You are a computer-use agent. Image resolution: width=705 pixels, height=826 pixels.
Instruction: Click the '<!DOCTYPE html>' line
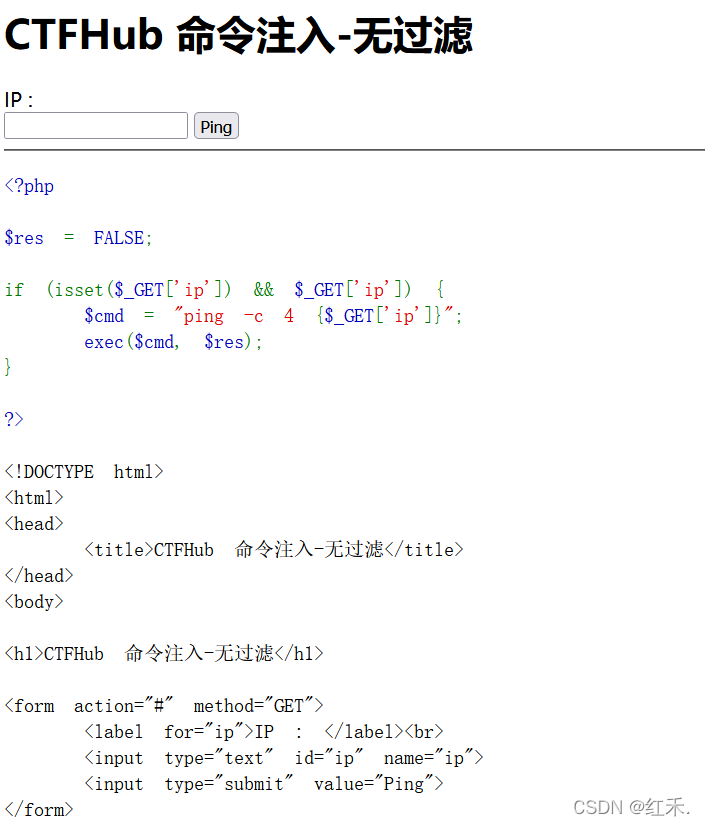click(84, 471)
